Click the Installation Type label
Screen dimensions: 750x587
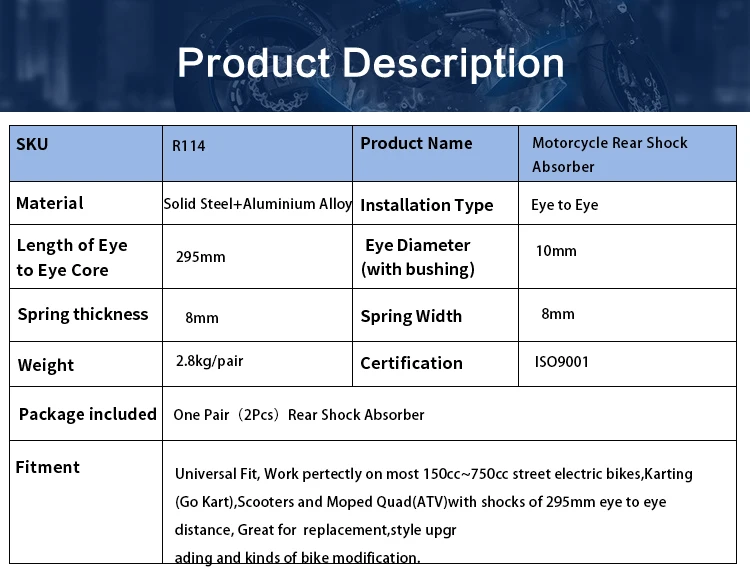(427, 205)
